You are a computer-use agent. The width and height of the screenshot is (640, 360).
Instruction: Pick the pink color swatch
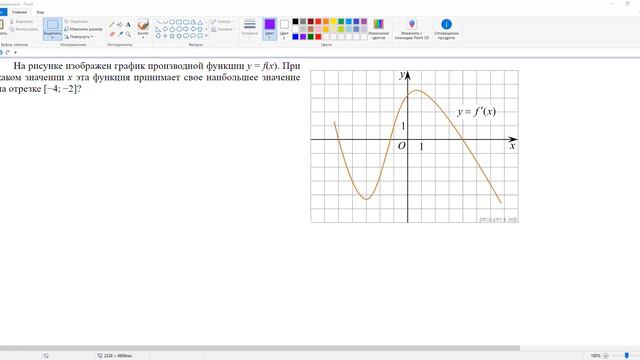(318, 29)
